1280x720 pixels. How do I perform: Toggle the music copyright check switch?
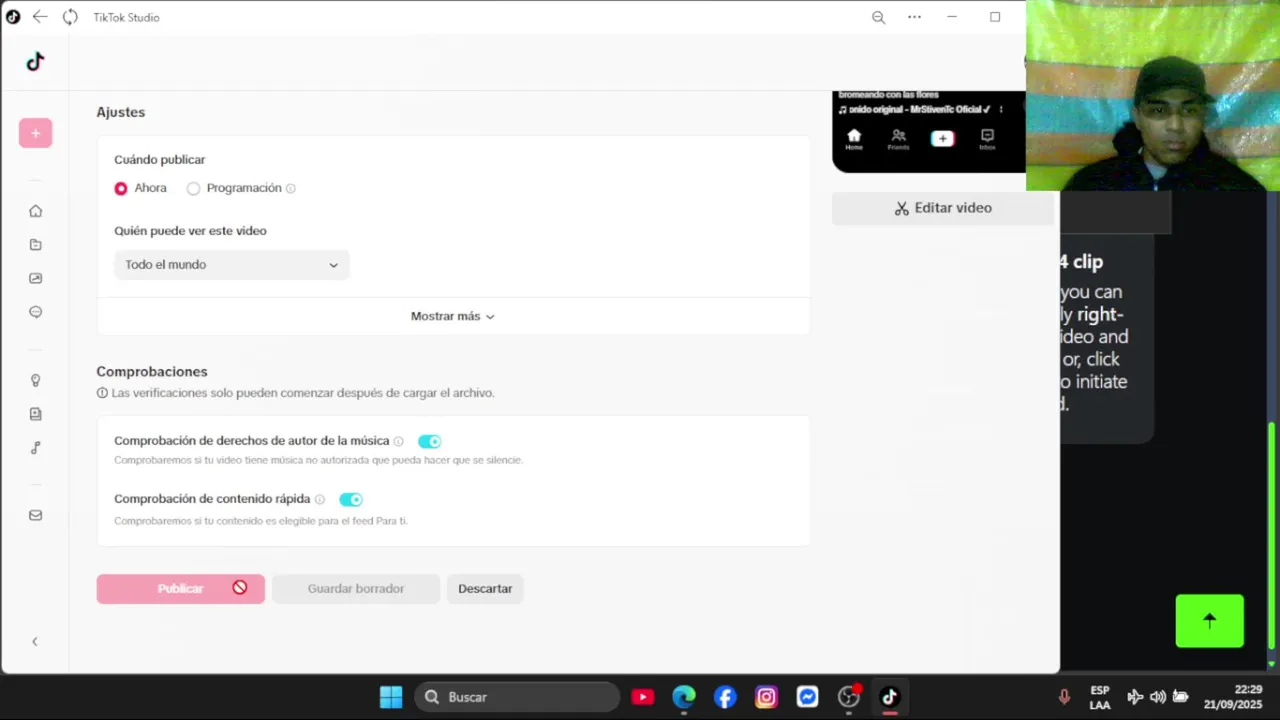click(429, 441)
